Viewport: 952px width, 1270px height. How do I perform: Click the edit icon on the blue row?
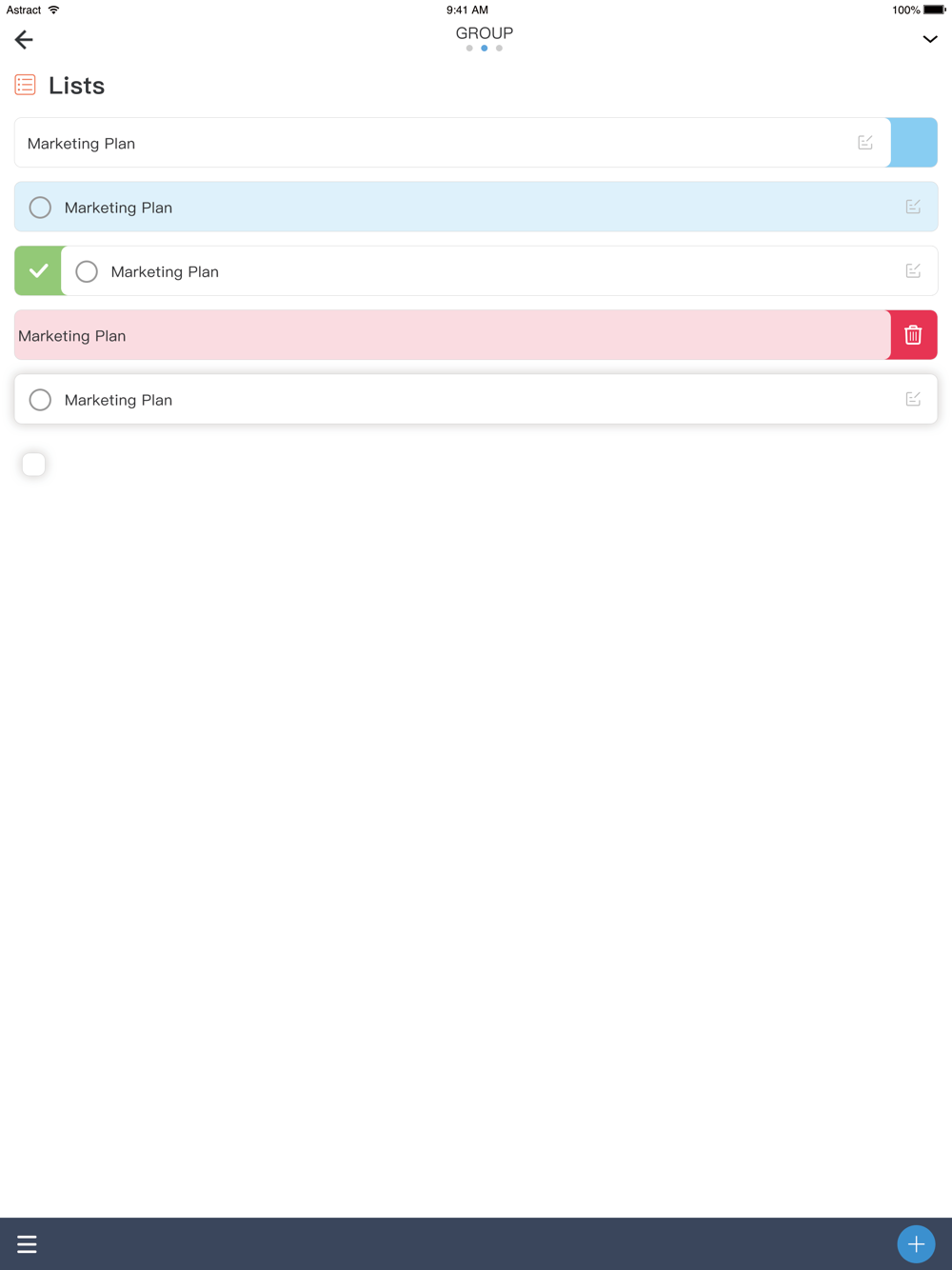913,207
